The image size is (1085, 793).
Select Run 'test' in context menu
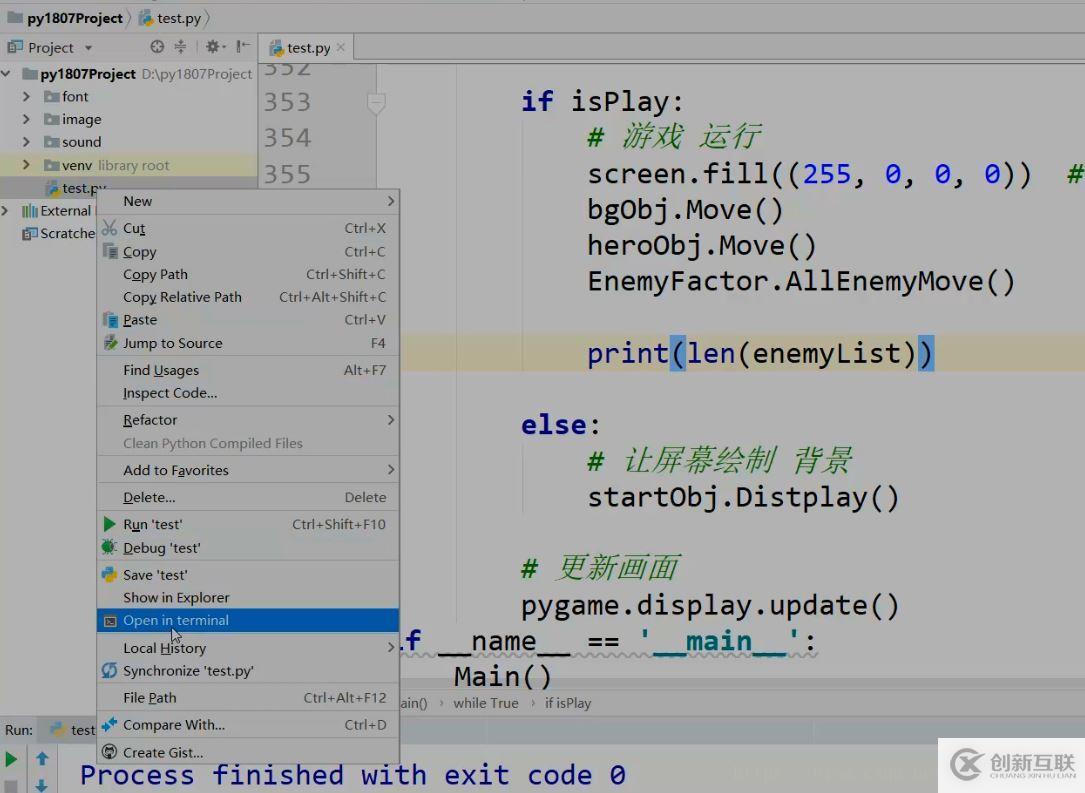tap(152, 525)
